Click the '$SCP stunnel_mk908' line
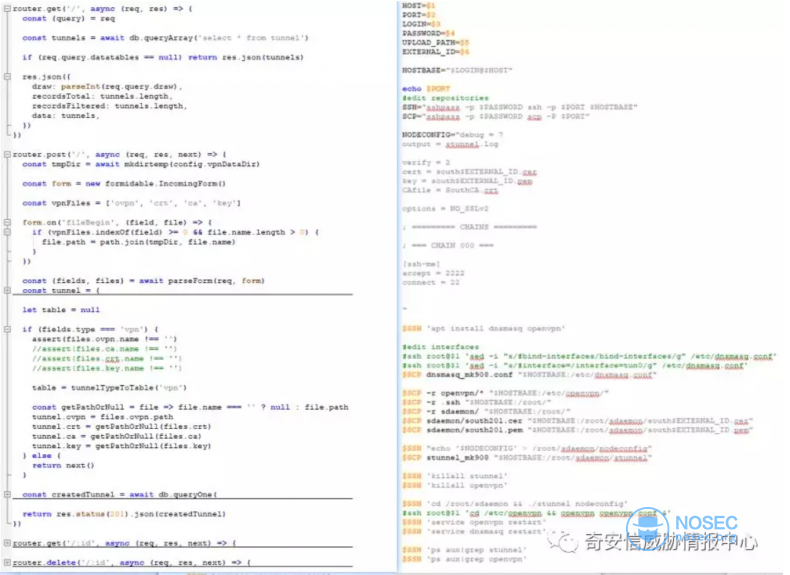Screen dimensions: 790x575 point(526,458)
